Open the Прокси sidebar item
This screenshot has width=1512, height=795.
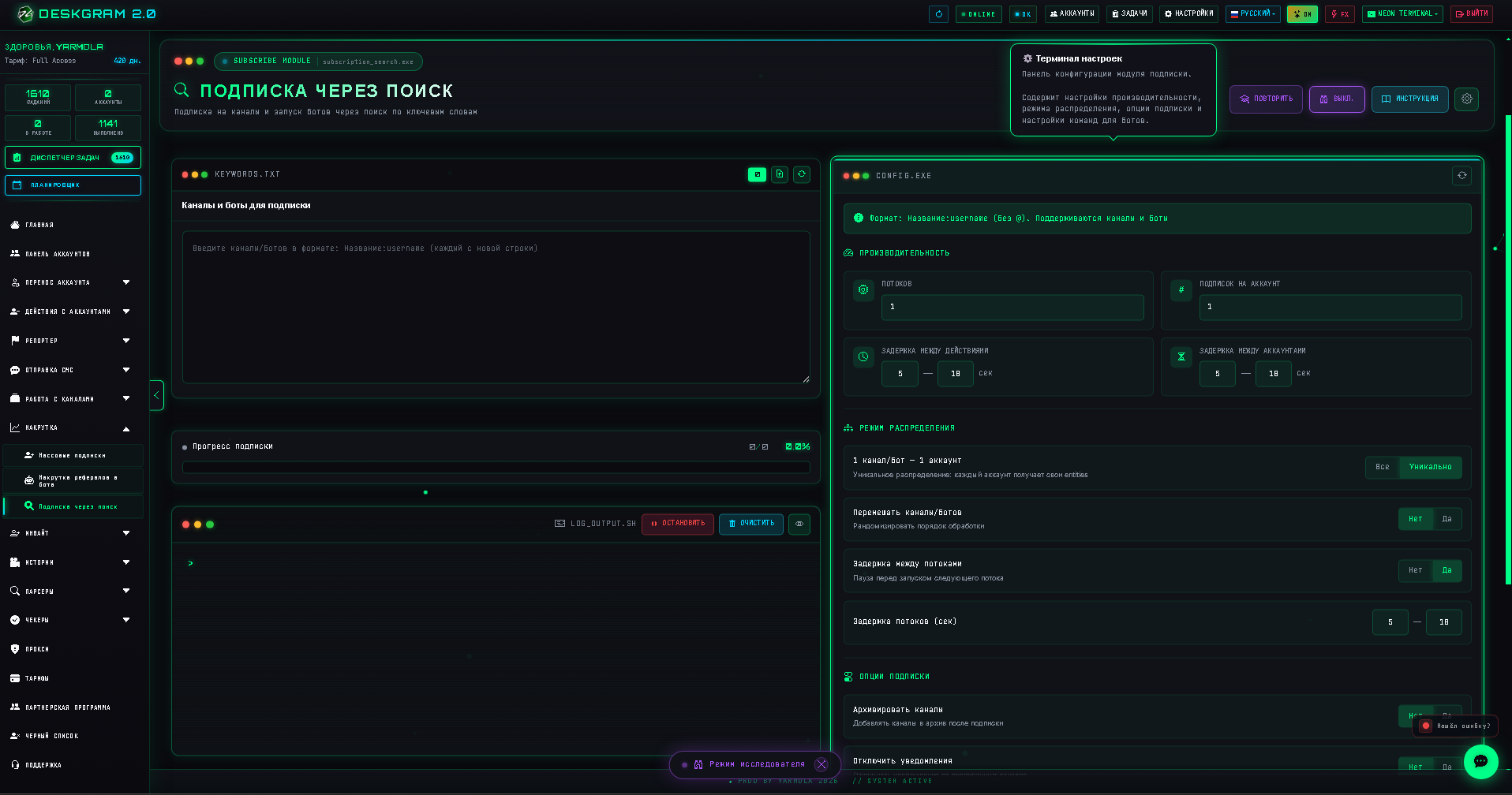click(x=71, y=649)
